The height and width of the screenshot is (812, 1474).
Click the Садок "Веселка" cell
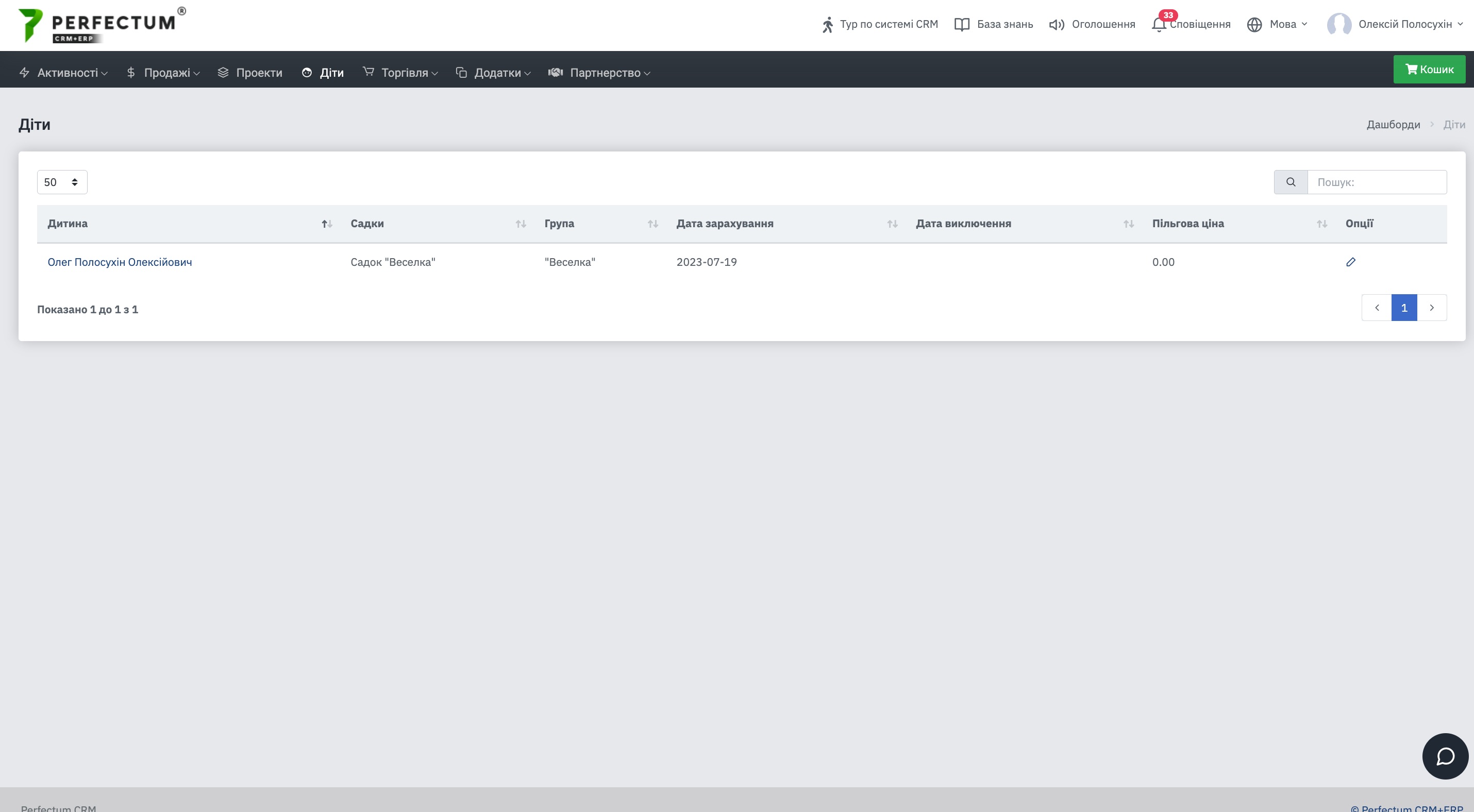pos(393,262)
